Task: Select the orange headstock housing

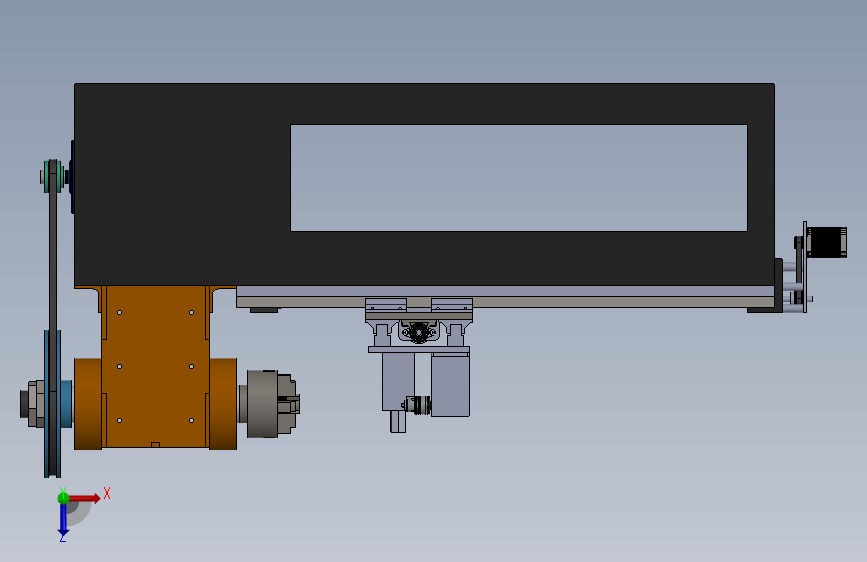Action: pos(155,367)
